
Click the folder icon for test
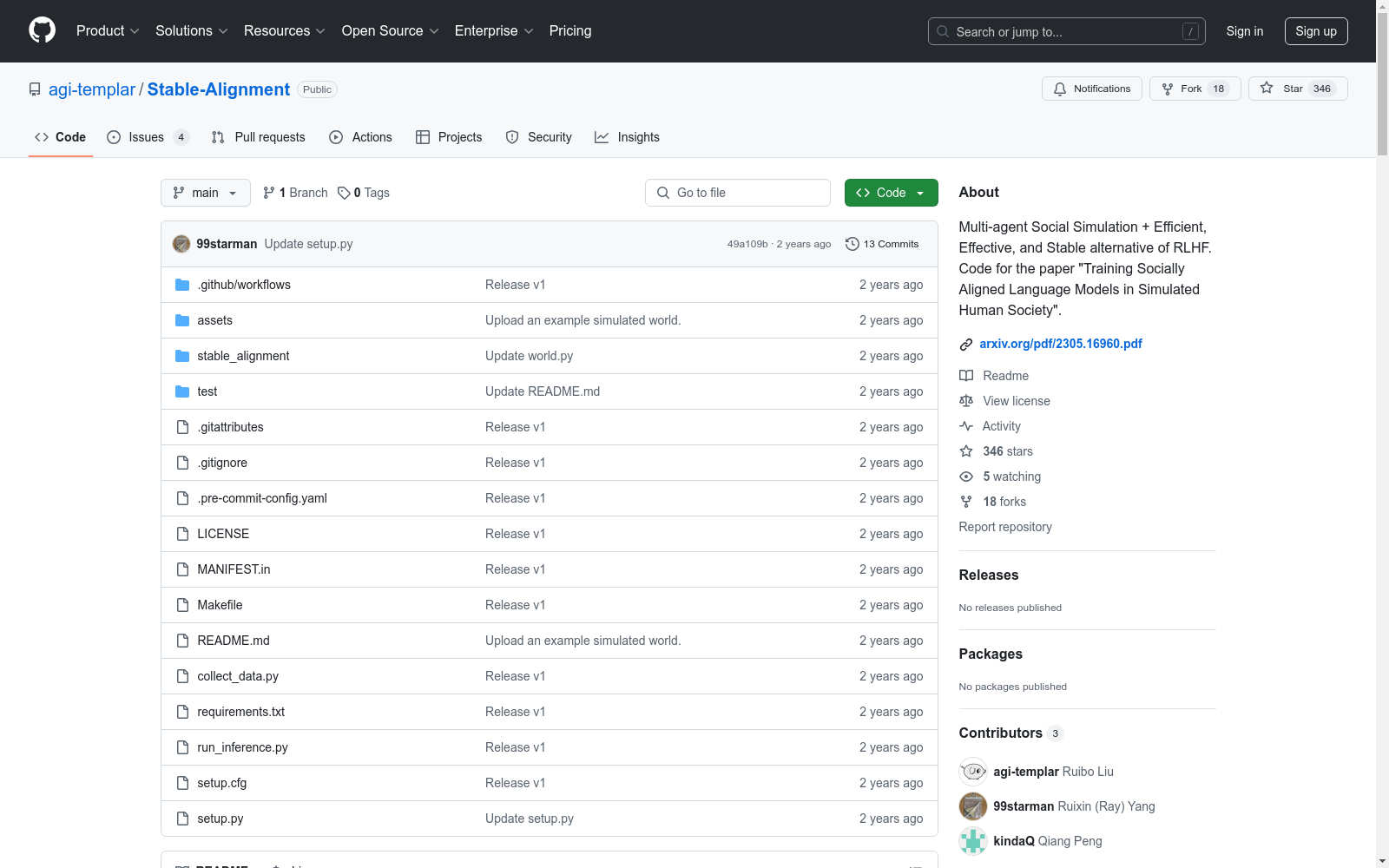tap(182, 391)
